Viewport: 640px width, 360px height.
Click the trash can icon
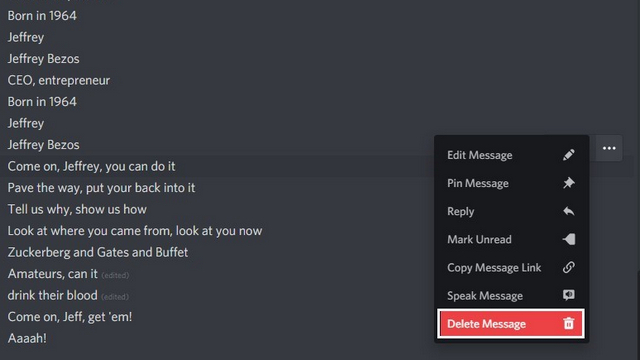point(569,324)
